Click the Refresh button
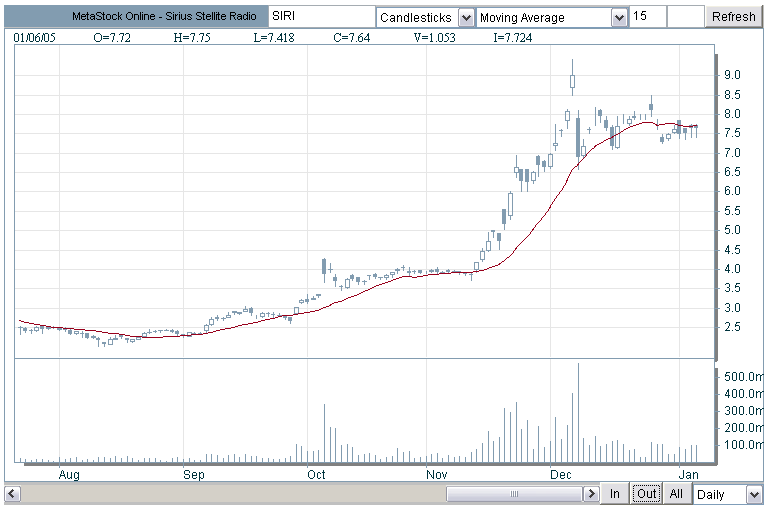Image resolution: width=768 pixels, height=511 pixels. [x=734, y=17]
